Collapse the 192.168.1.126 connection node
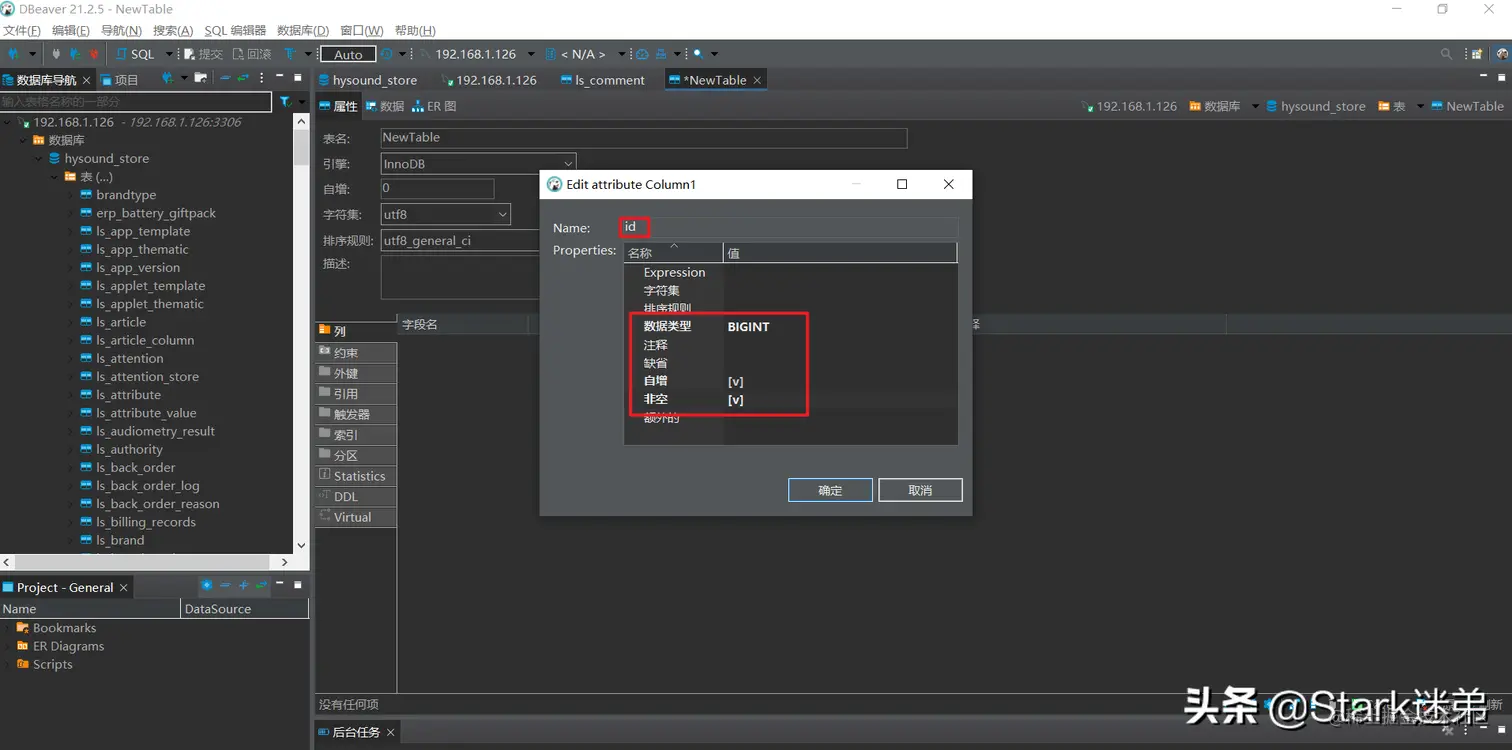The height and width of the screenshot is (750, 1512). pos(9,122)
